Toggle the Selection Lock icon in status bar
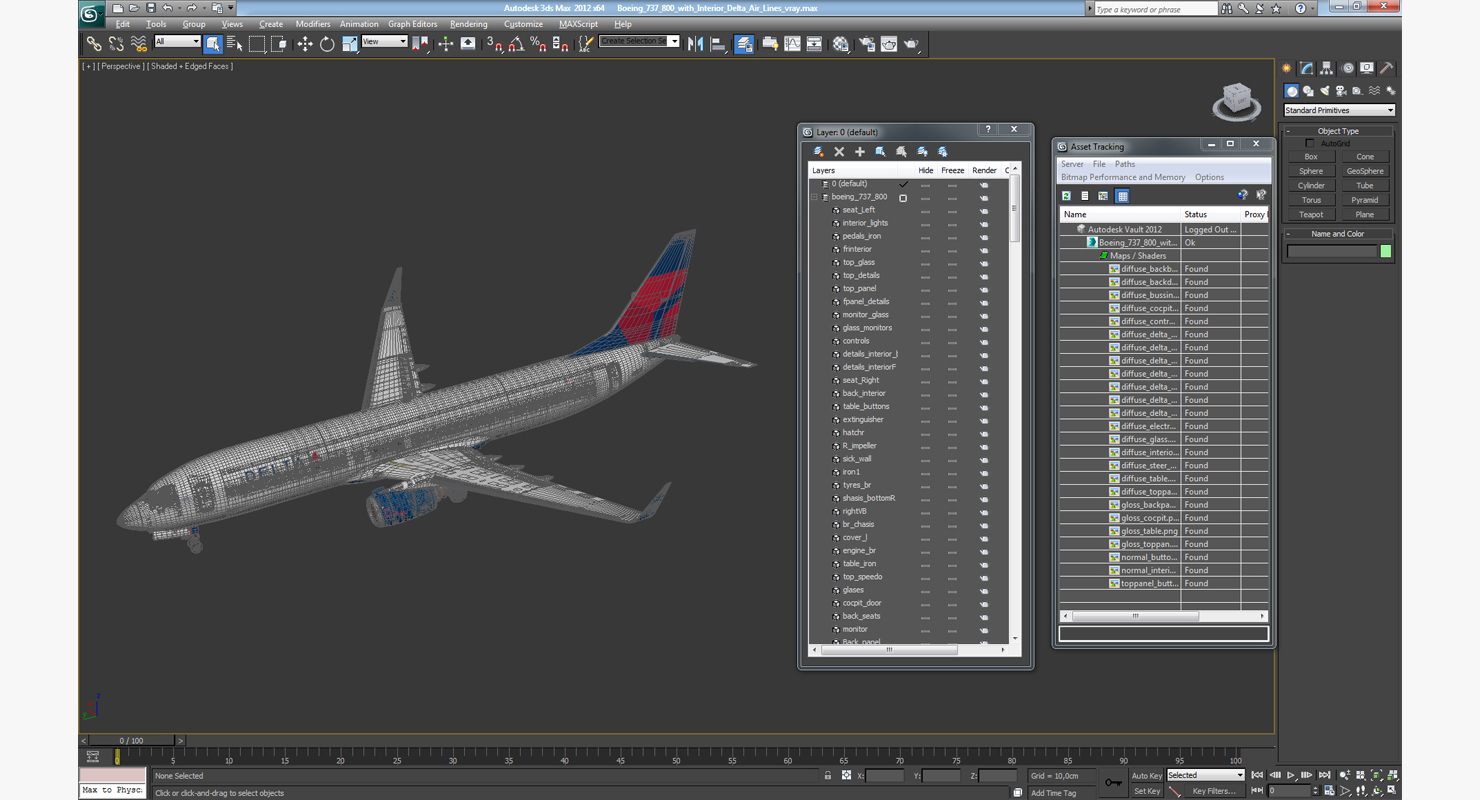This screenshot has width=1480, height=800. 827,775
